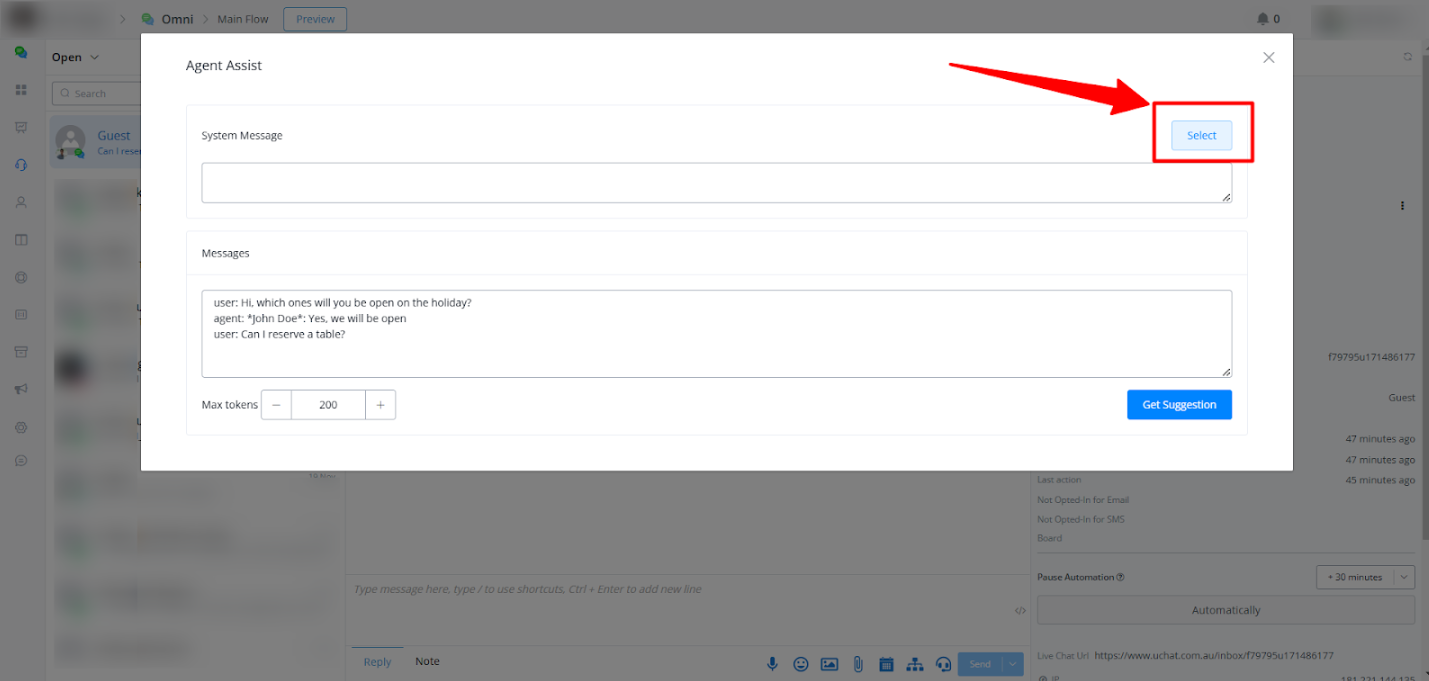Expand the Send button dropdown arrow
Viewport: 1429px width, 681px height.
pyautogui.click(x=1014, y=664)
